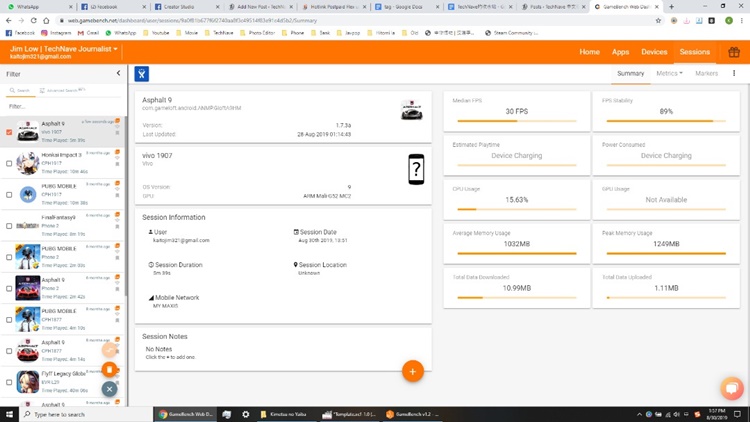Viewport: 750px width, 422px height.
Task: Open the Gmail bookmark
Action: 88,33
